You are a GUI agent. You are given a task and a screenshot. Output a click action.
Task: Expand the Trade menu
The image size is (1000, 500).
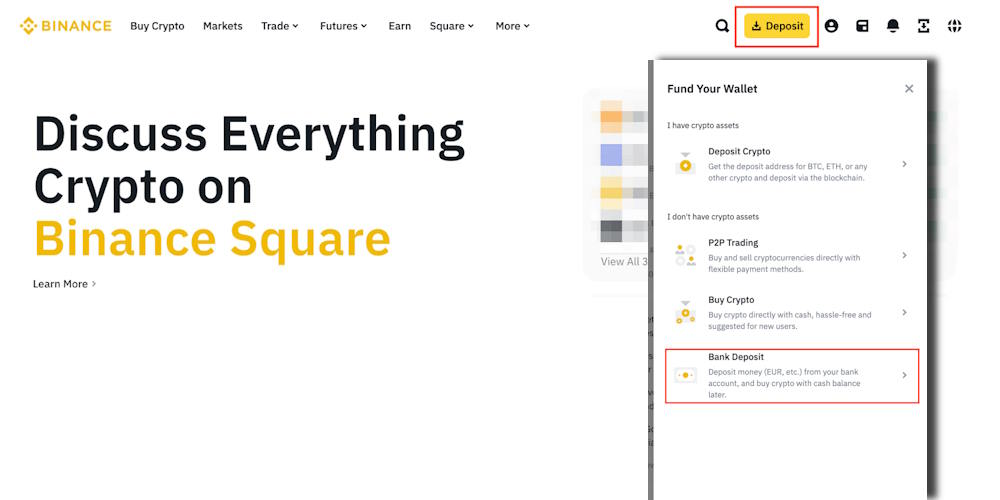click(x=280, y=26)
